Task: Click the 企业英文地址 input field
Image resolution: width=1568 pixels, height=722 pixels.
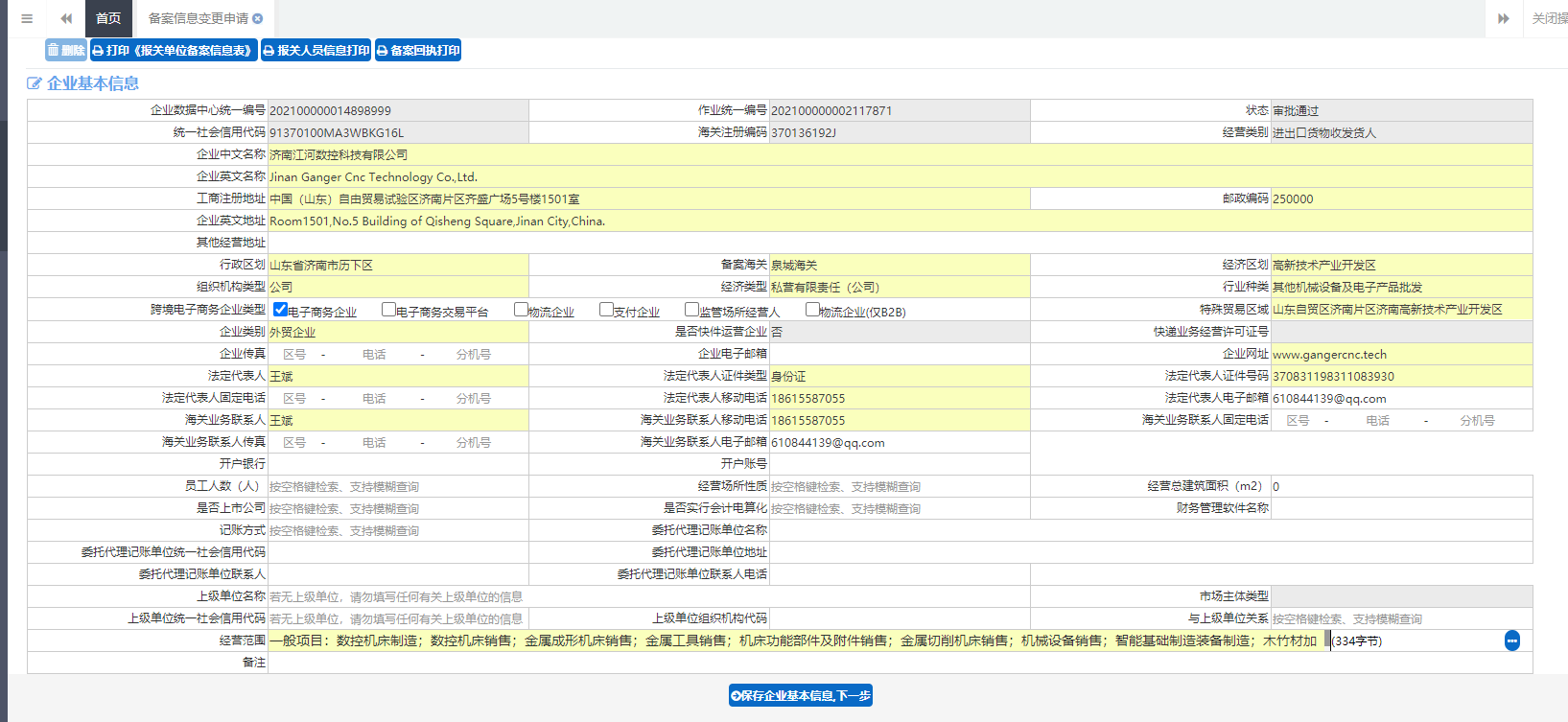Action: point(901,221)
